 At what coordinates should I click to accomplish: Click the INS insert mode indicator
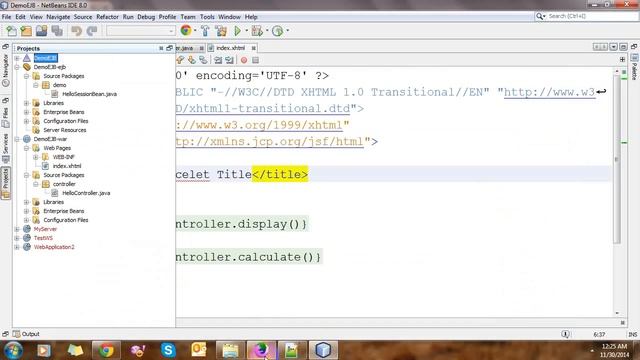633,334
